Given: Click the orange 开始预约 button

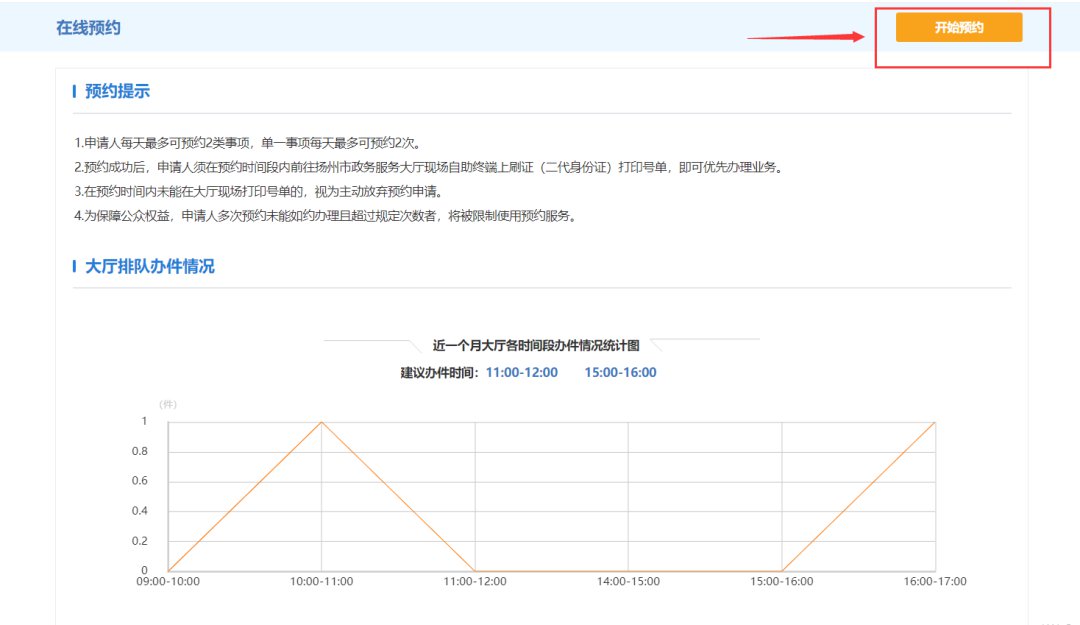Looking at the screenshot, I should tap(958, 28).
